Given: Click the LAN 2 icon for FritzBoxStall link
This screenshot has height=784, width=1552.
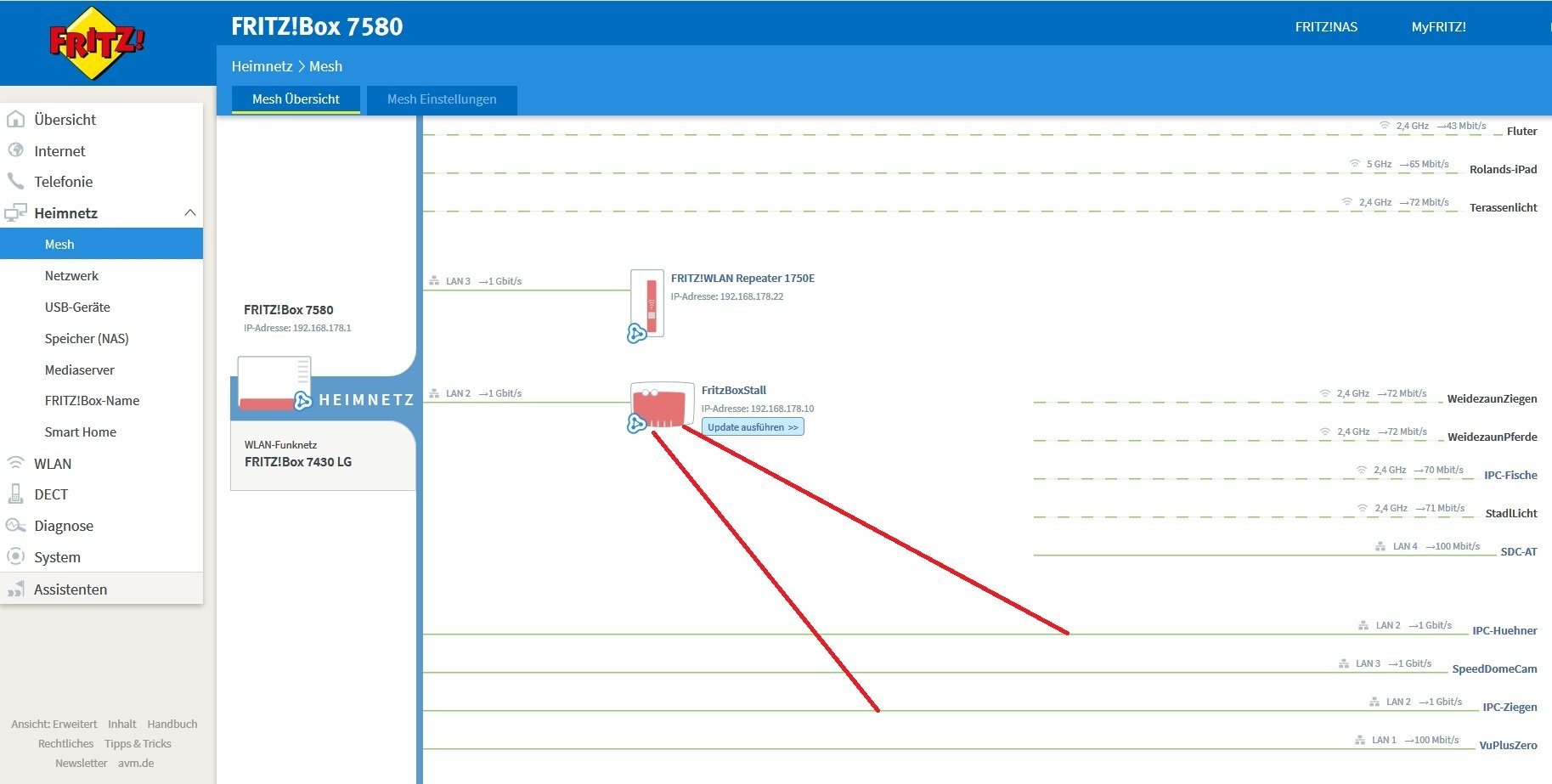Looking at the screenshot, I should coord(434,393).
